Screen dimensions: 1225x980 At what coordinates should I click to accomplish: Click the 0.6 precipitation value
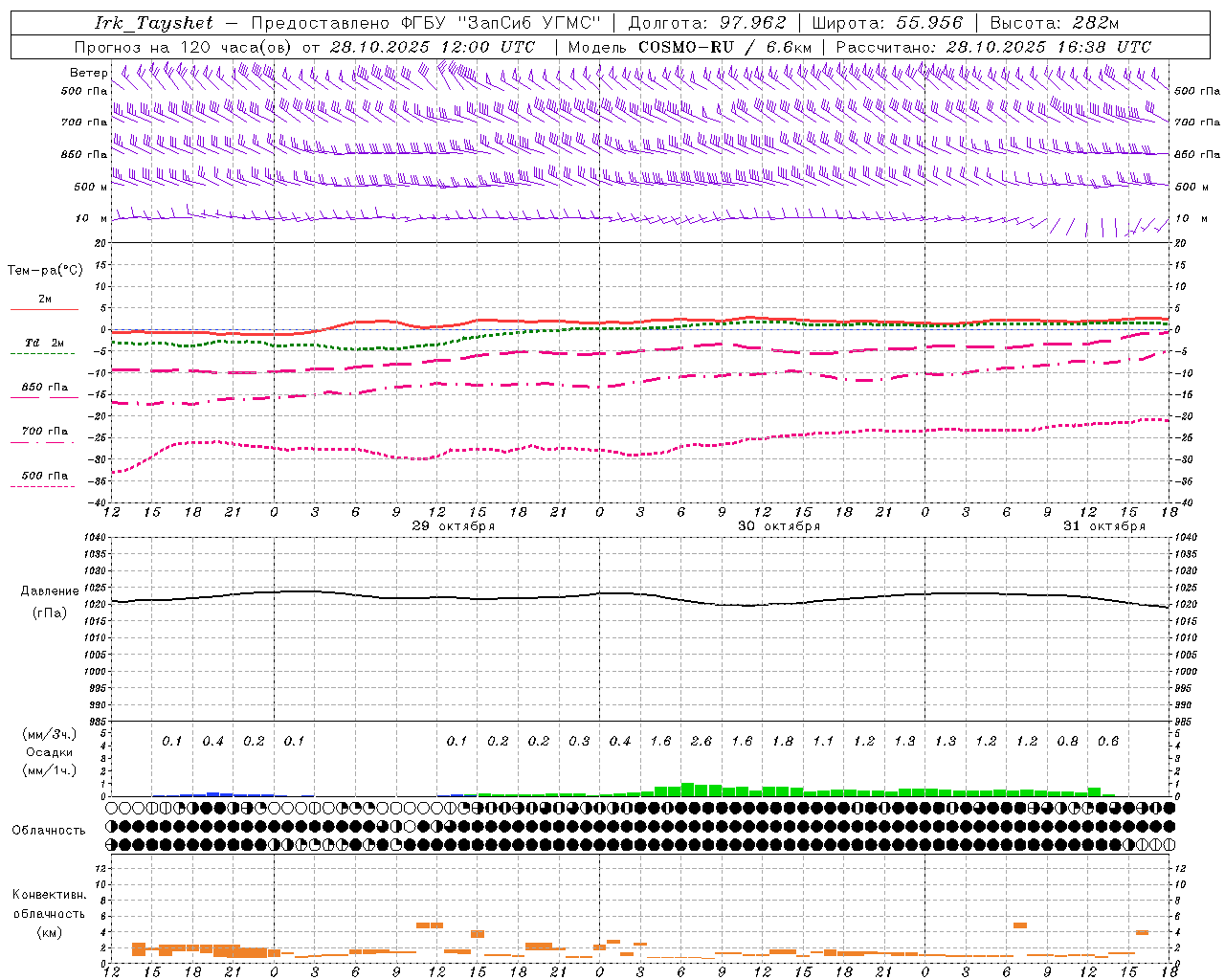pyautogui.click(x=1108, y=742)
